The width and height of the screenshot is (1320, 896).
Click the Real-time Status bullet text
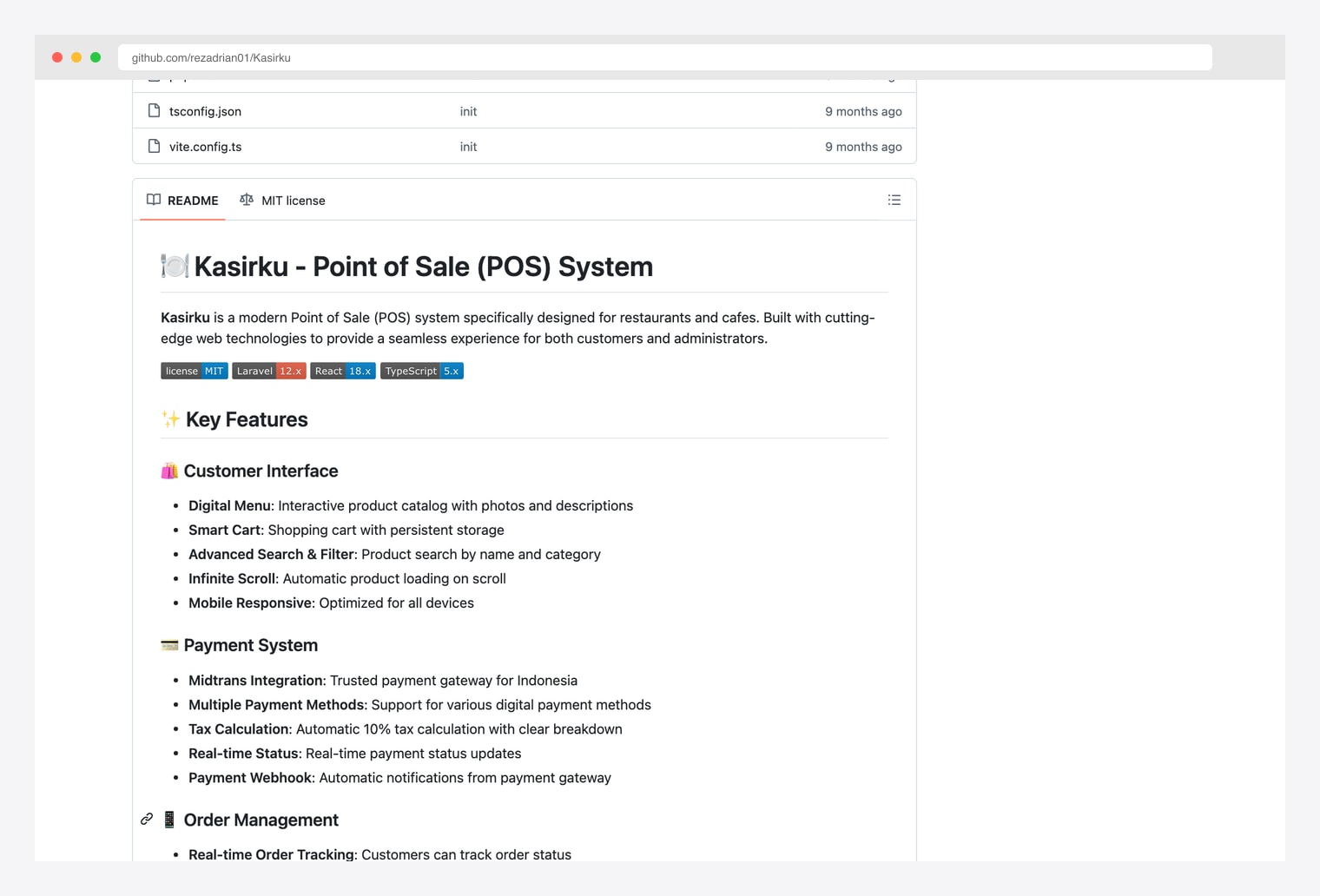[x=355, y=754]
